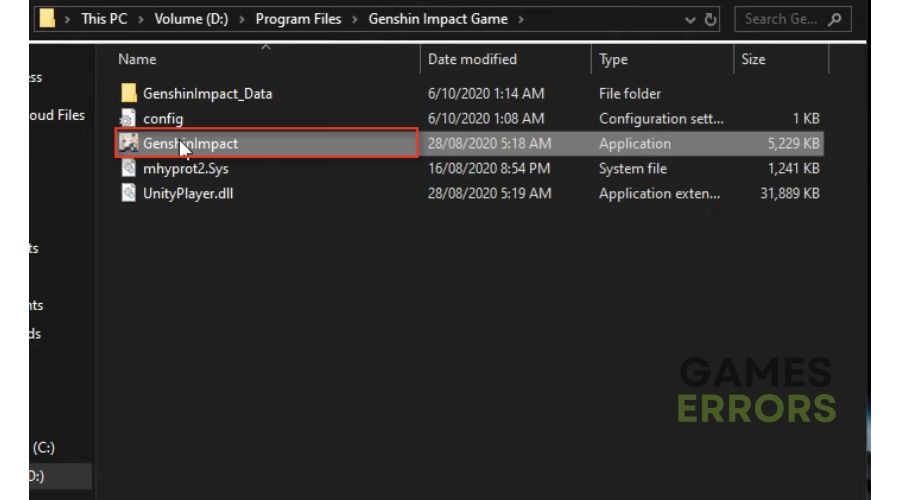
Task: Go to Program Files in breadcrumb
Action: pyautogui.click(x=298, y=19)
